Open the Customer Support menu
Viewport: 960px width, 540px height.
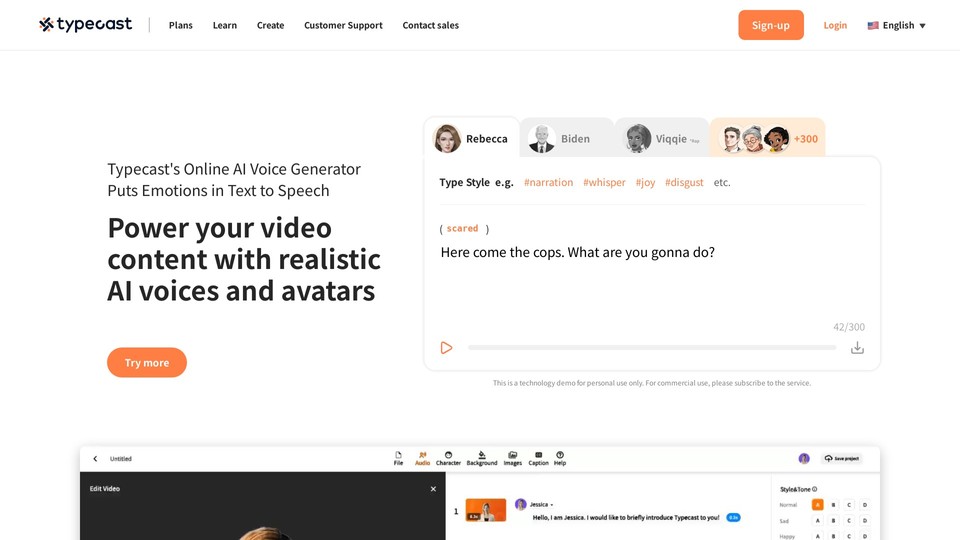pyautogui.click(x=343, y=25)
